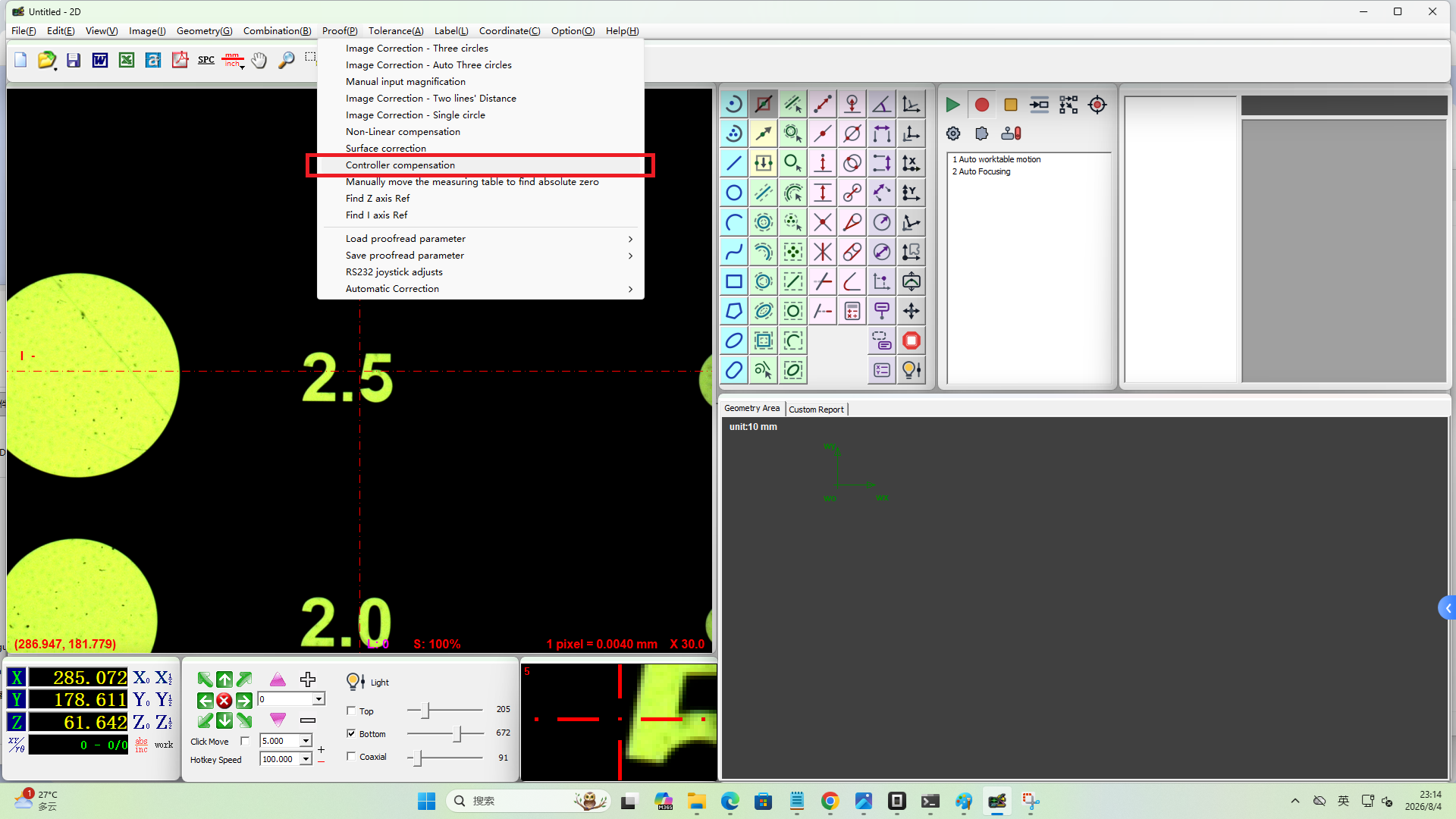The width and height of the screenshot is (1456, 819).
Task: Click the mm/inch unit switch icon
Action: pyautogui.click(x=233, y=60)
